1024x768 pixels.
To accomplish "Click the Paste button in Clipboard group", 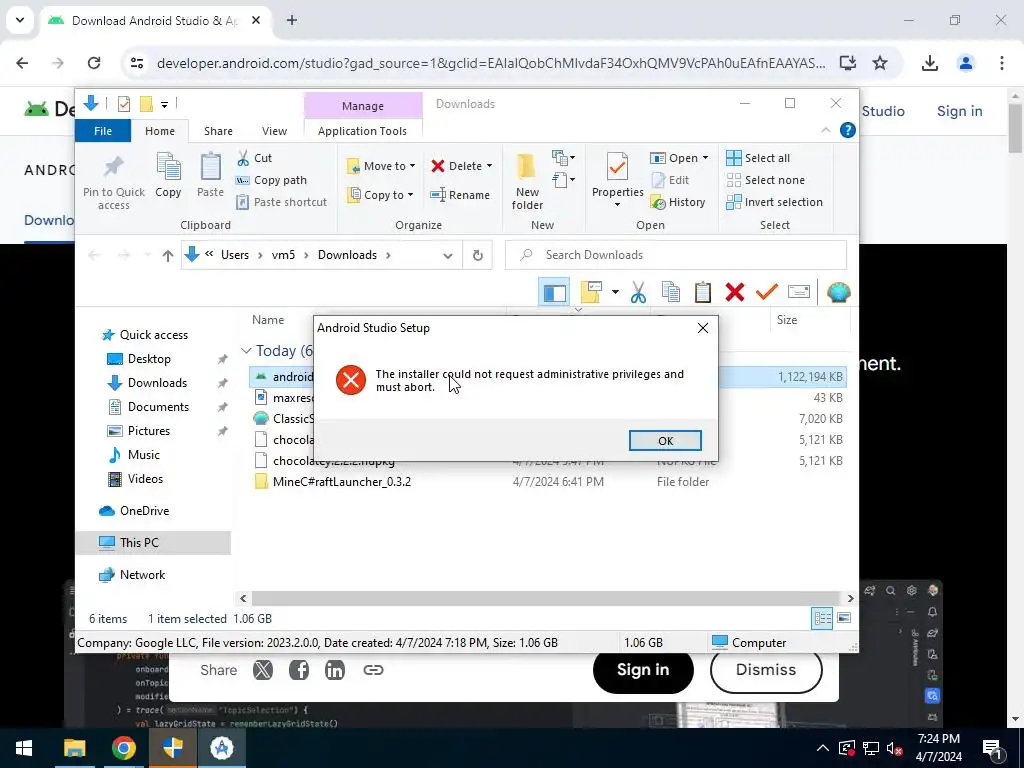I will click(x=210, y=175).
